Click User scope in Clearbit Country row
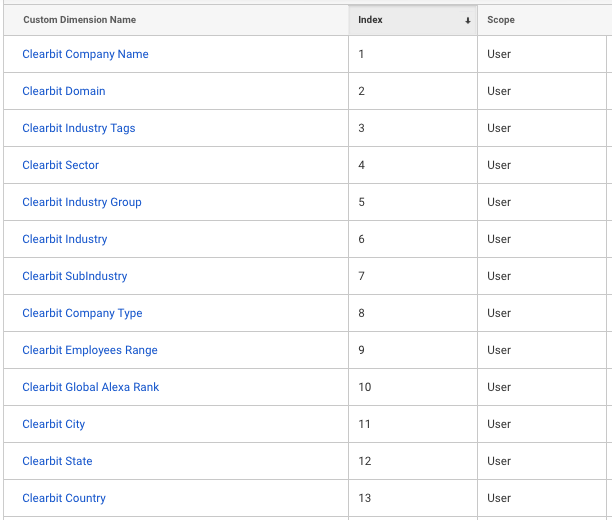 click(x=499, y=498)
